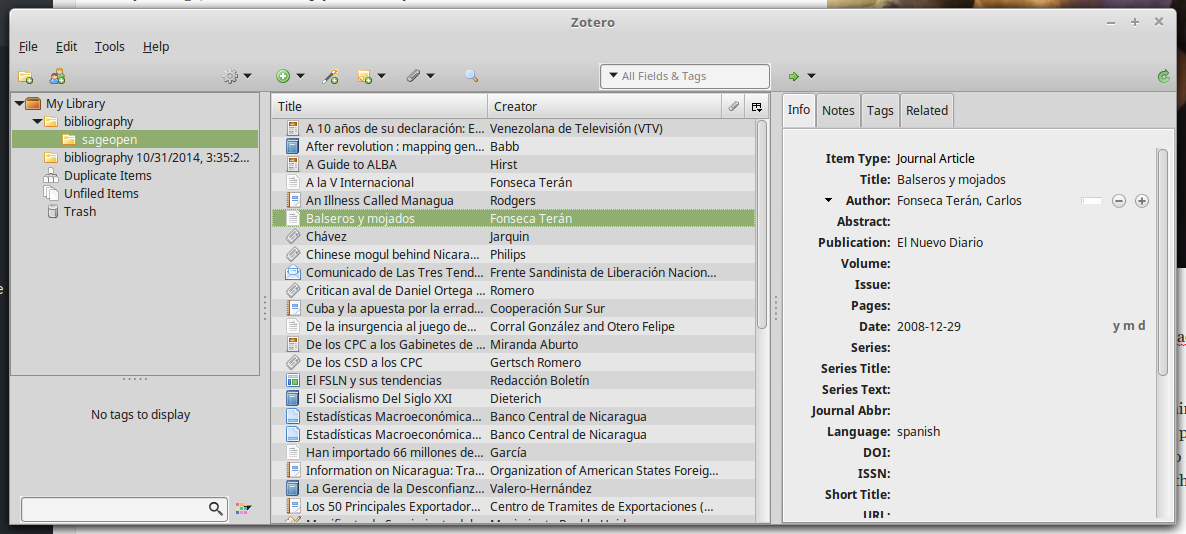Click the Sync with Zotero Server icon
The width and height of the screenshot is (1186, 534).
pos(1164,76)
